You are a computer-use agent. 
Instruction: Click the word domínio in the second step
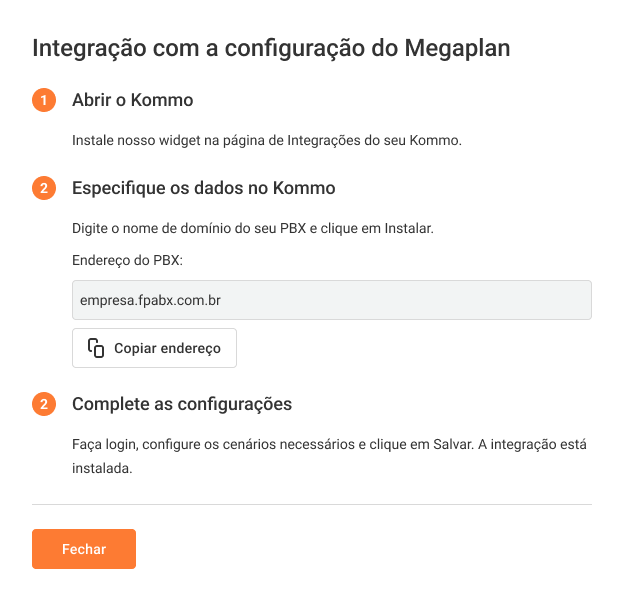coord(199,229)
